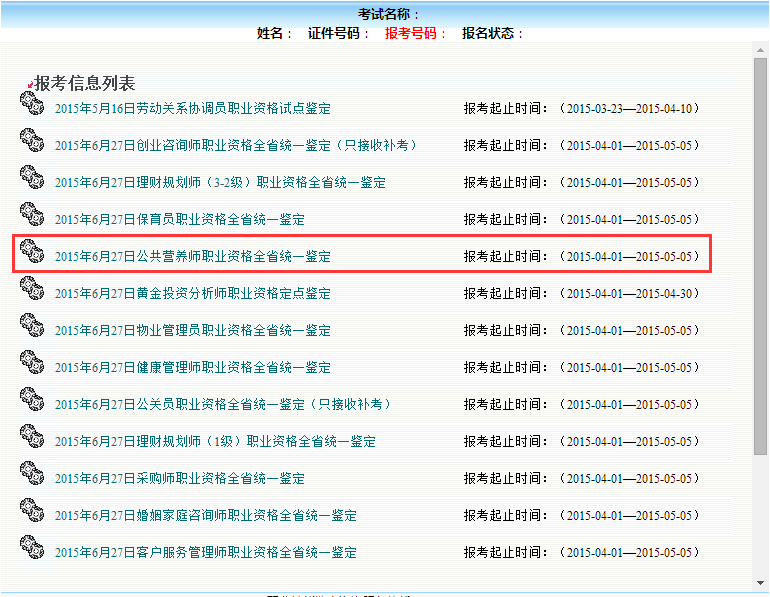Open 黄金投资分析师职业资格定点鉴定 link
Image resolution: width=770 pixels, height=597 pixels.
coord(192,294)
